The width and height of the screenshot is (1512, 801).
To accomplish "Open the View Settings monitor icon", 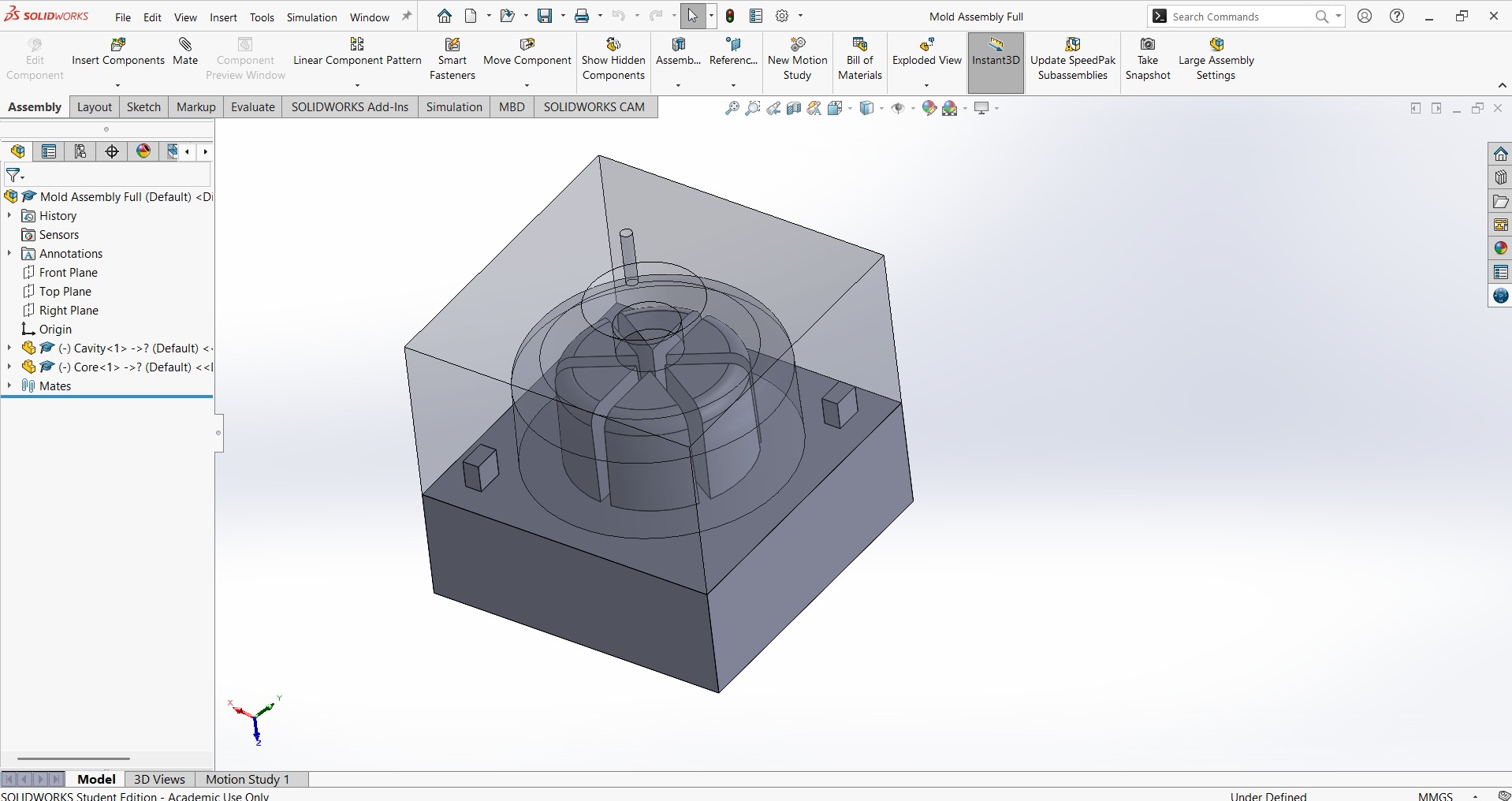I will pyautogui.click(x=981, y=108).
